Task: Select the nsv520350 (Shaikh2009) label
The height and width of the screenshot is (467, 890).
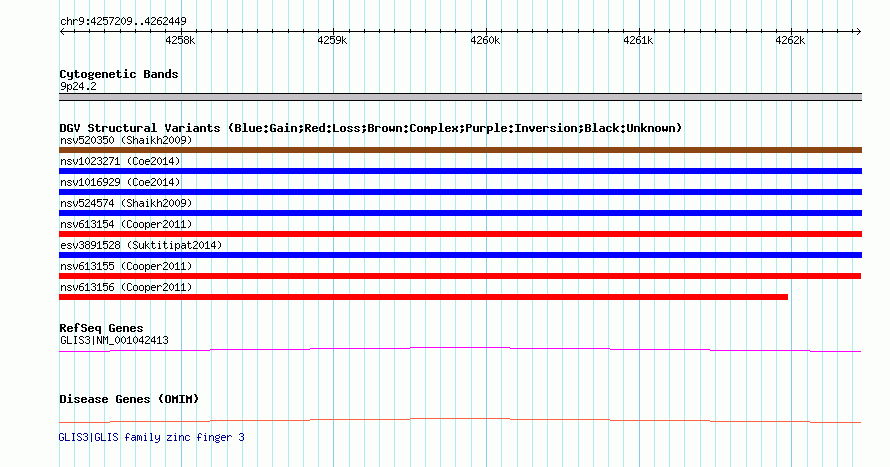Action: (x=126, y=140)
